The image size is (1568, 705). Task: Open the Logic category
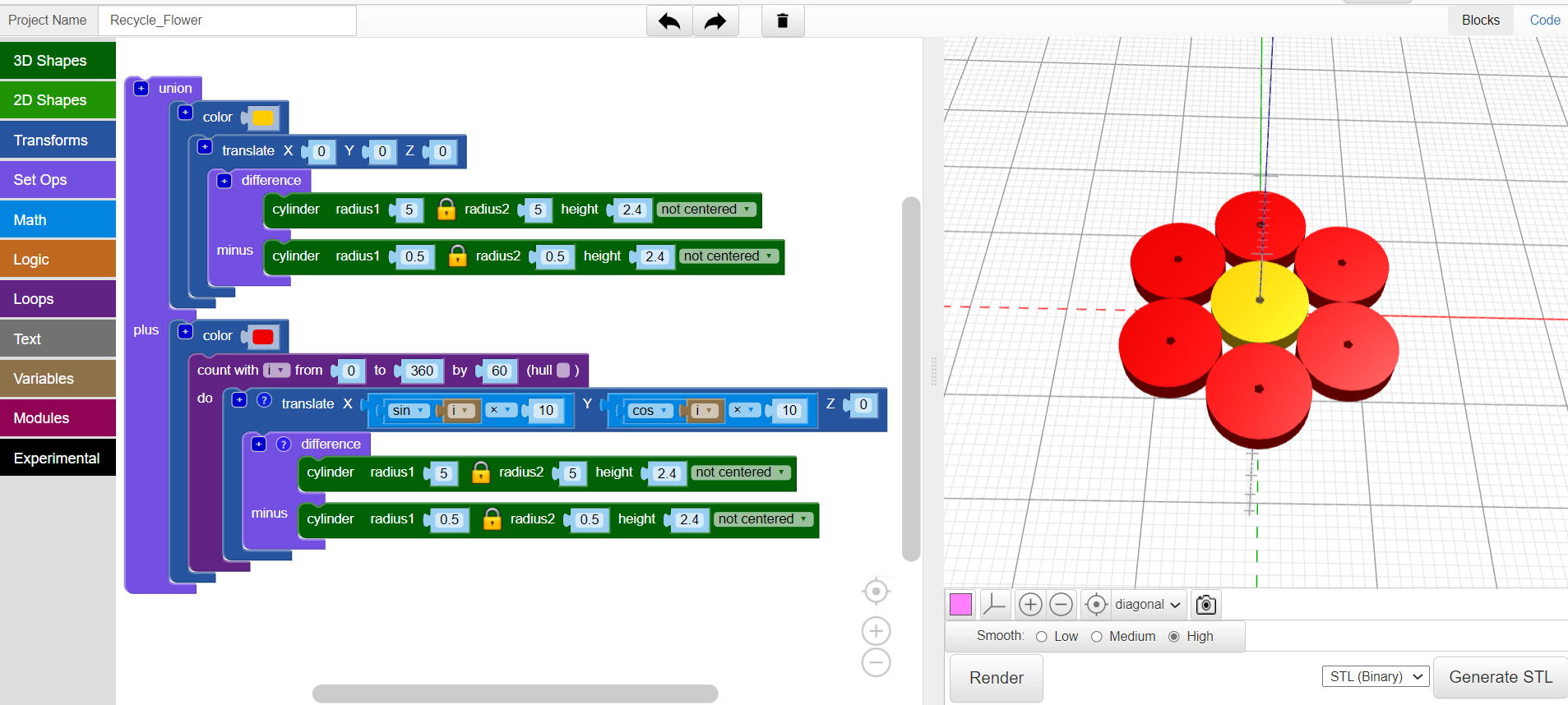coord(58,260)
